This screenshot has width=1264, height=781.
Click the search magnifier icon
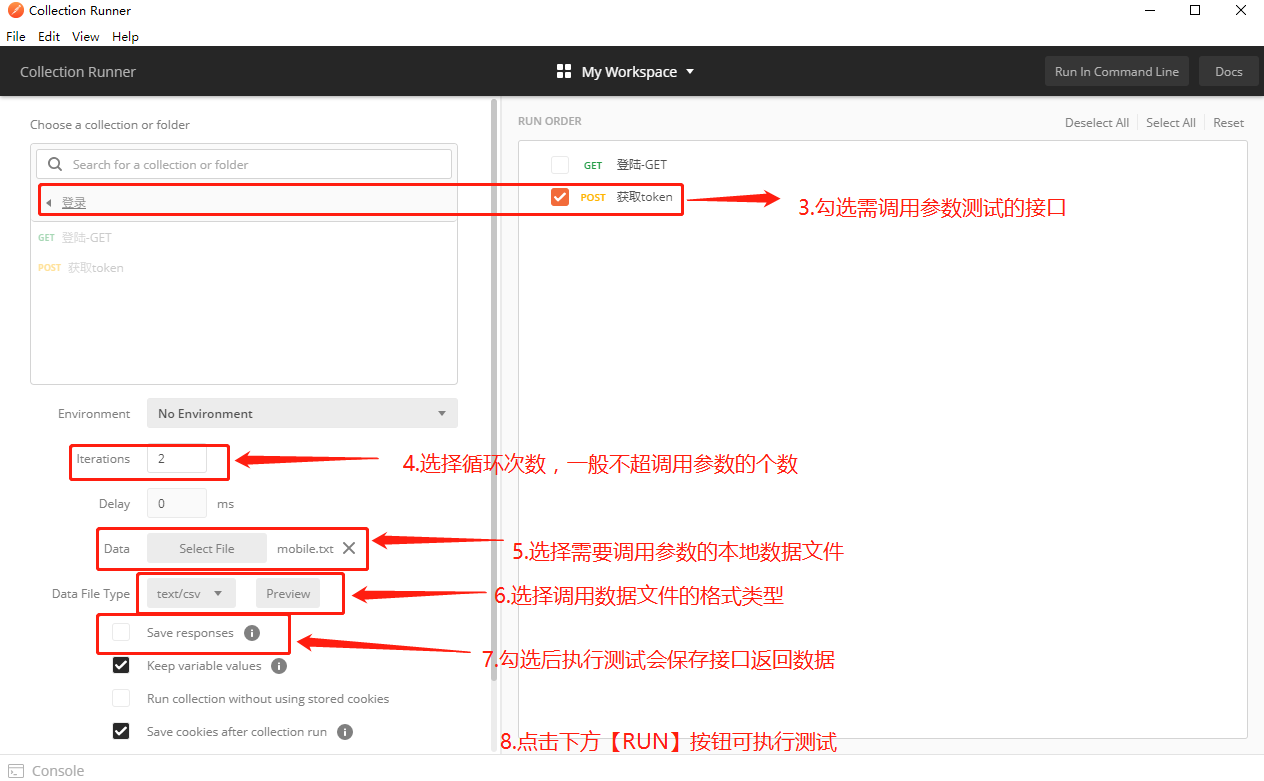(x=56, y=164)
